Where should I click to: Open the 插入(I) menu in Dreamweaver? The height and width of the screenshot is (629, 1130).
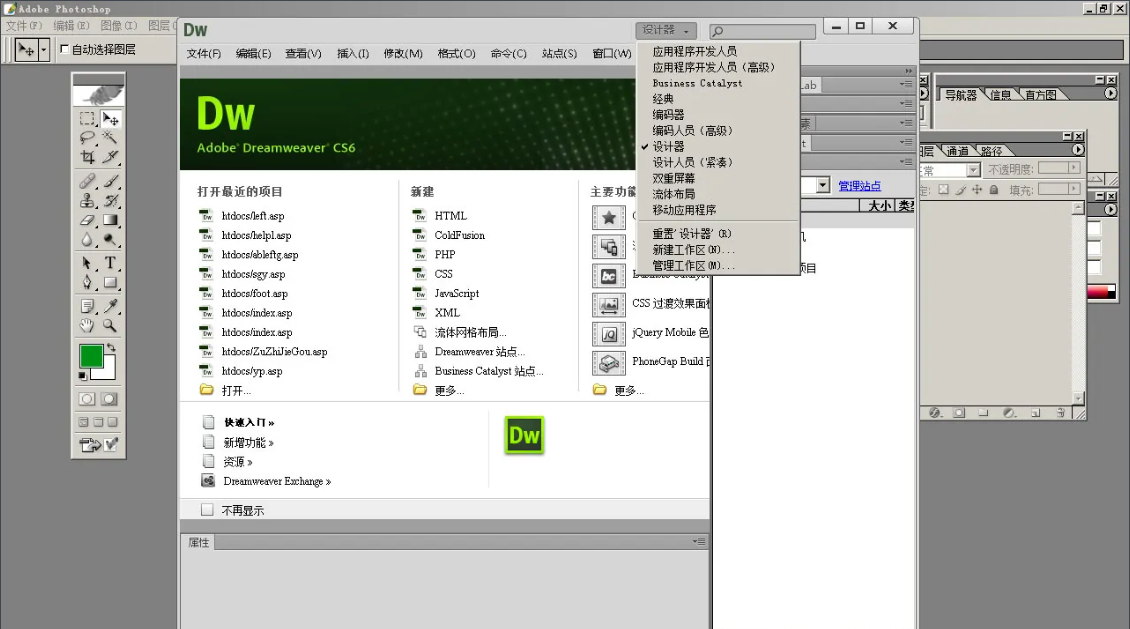352,54
